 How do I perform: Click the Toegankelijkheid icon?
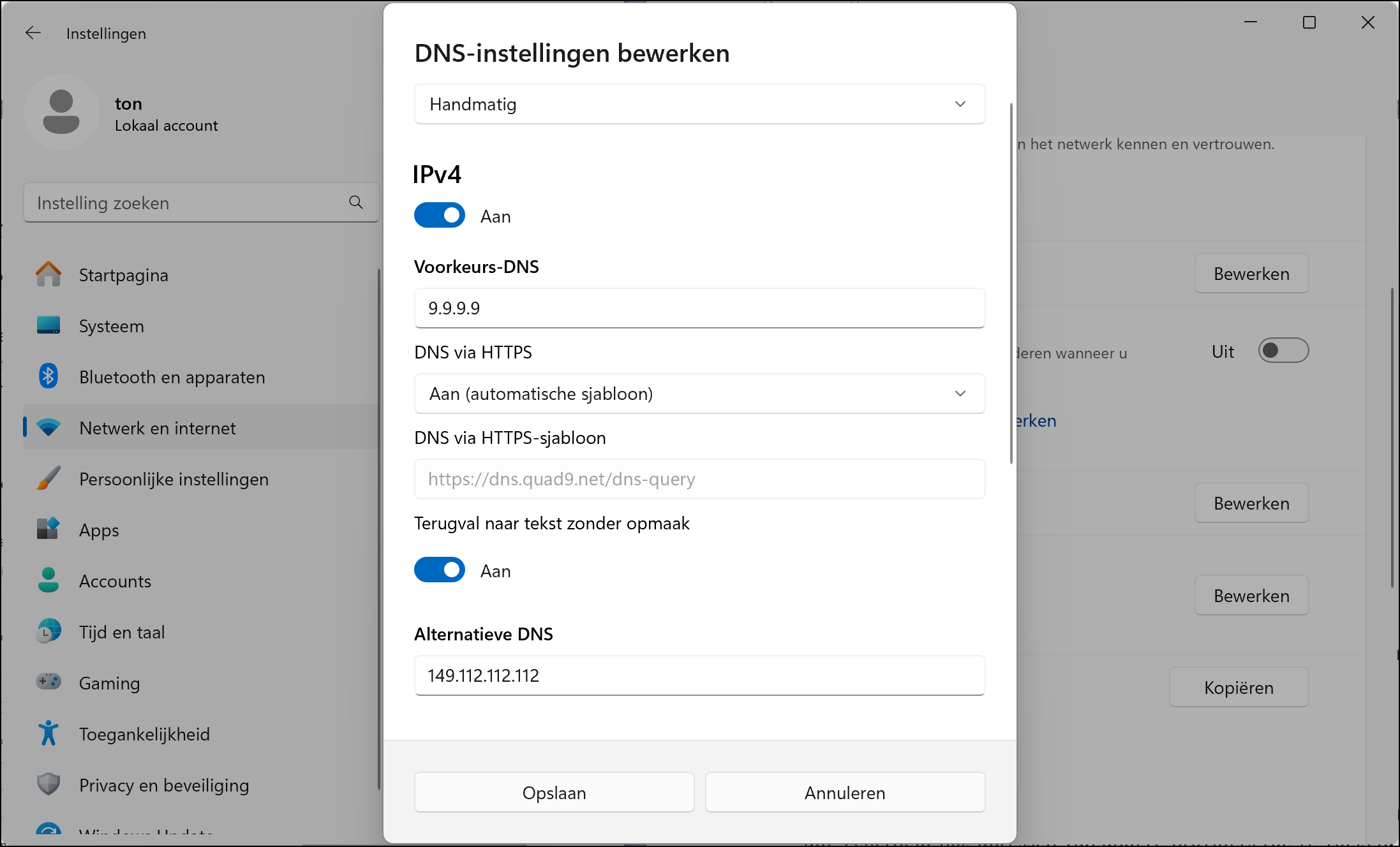tap(48, 733)
